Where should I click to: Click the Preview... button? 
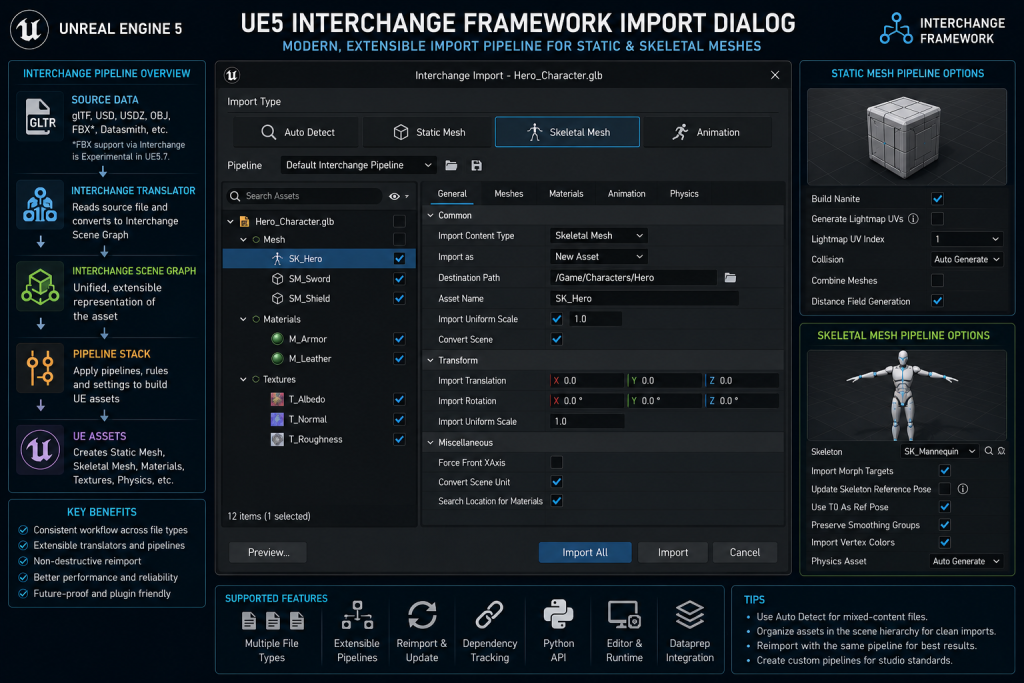pos(268,552)
